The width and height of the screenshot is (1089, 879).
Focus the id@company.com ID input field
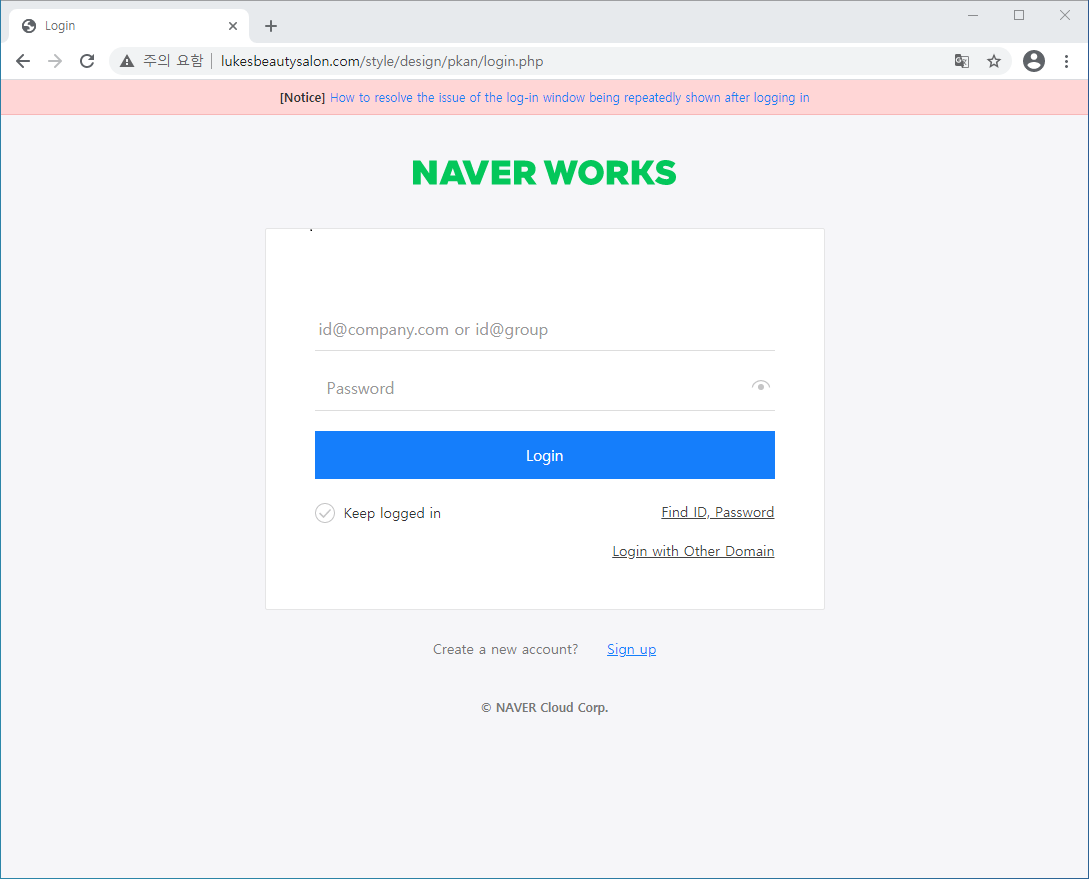[544, 330]
